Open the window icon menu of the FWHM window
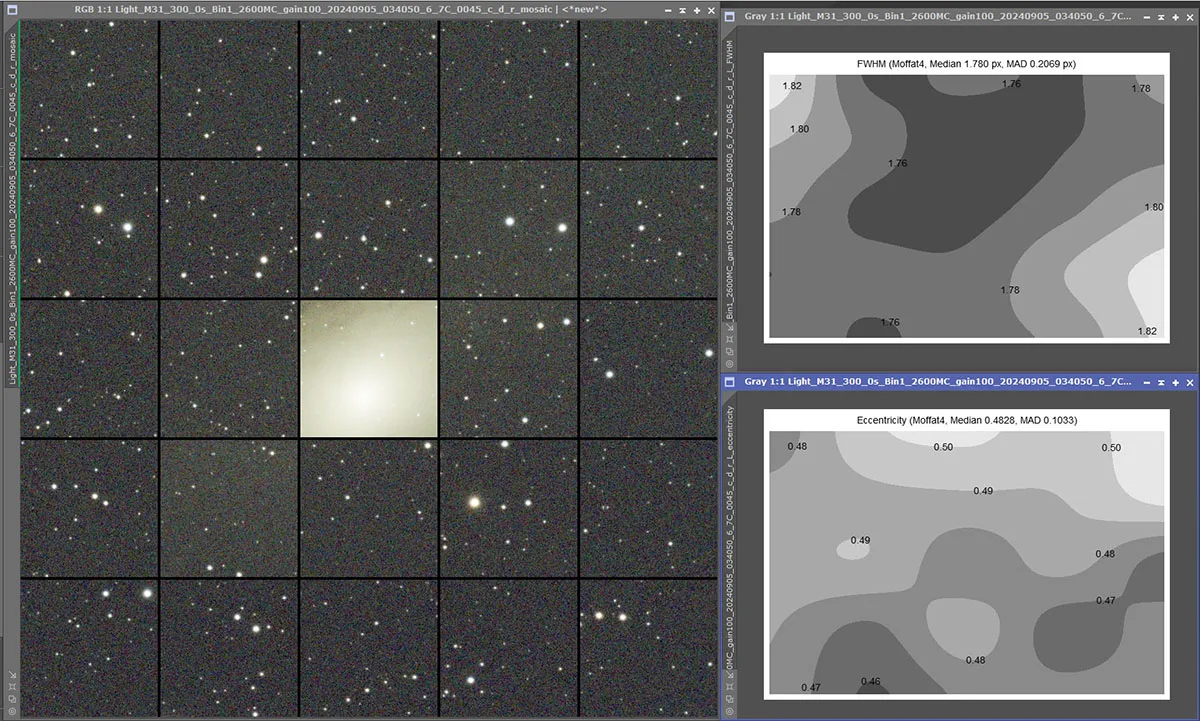 click(729, 17)
